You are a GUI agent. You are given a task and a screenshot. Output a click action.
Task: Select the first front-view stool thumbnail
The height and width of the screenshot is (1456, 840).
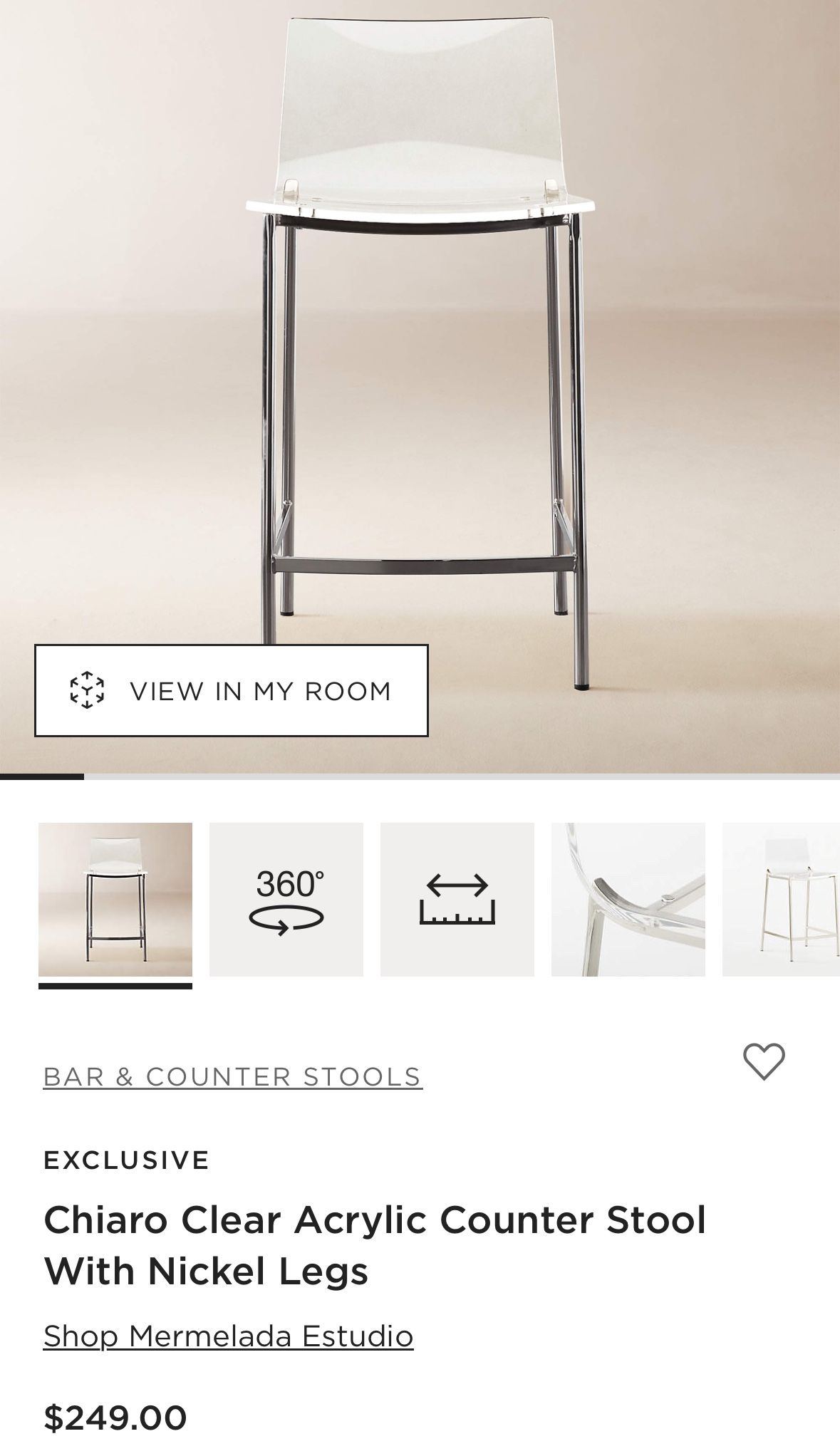tap(115, 899)
